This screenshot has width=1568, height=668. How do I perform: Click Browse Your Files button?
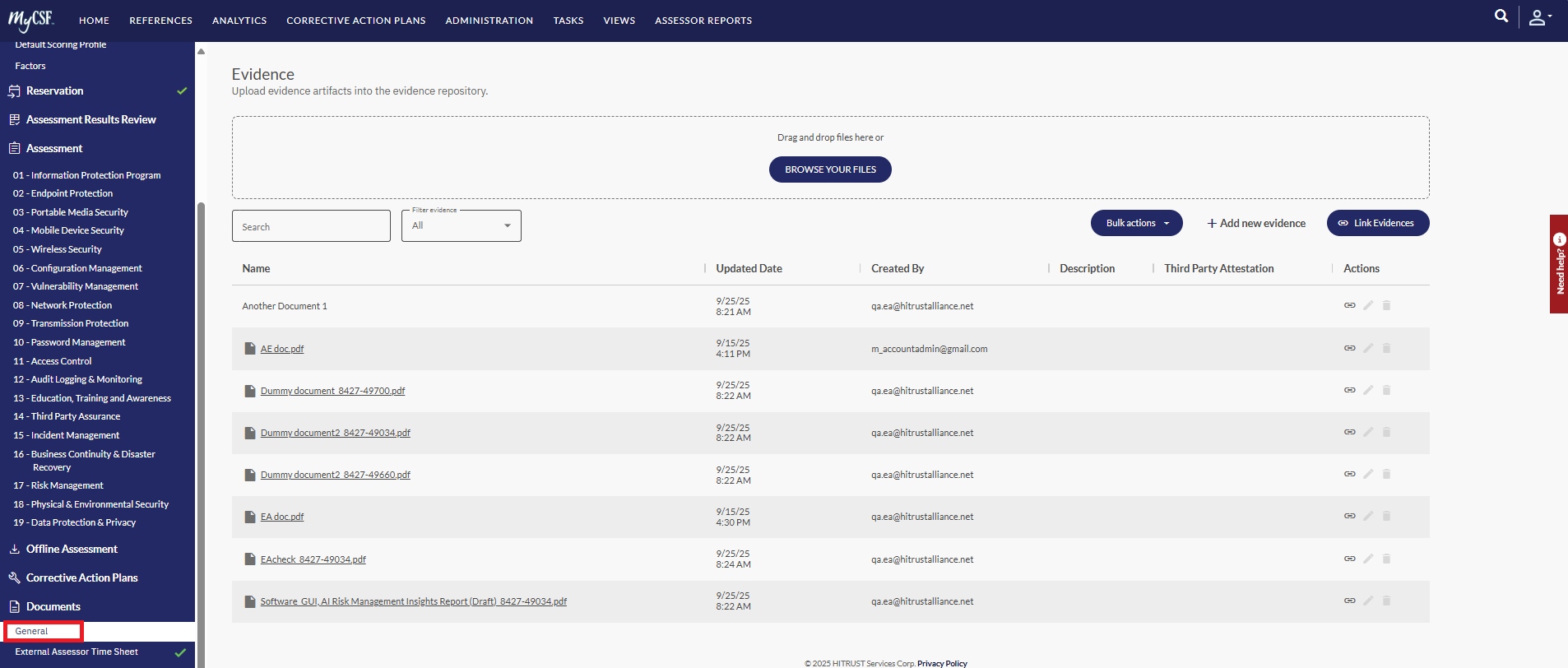pyautogui.click(x=830, y=169)
